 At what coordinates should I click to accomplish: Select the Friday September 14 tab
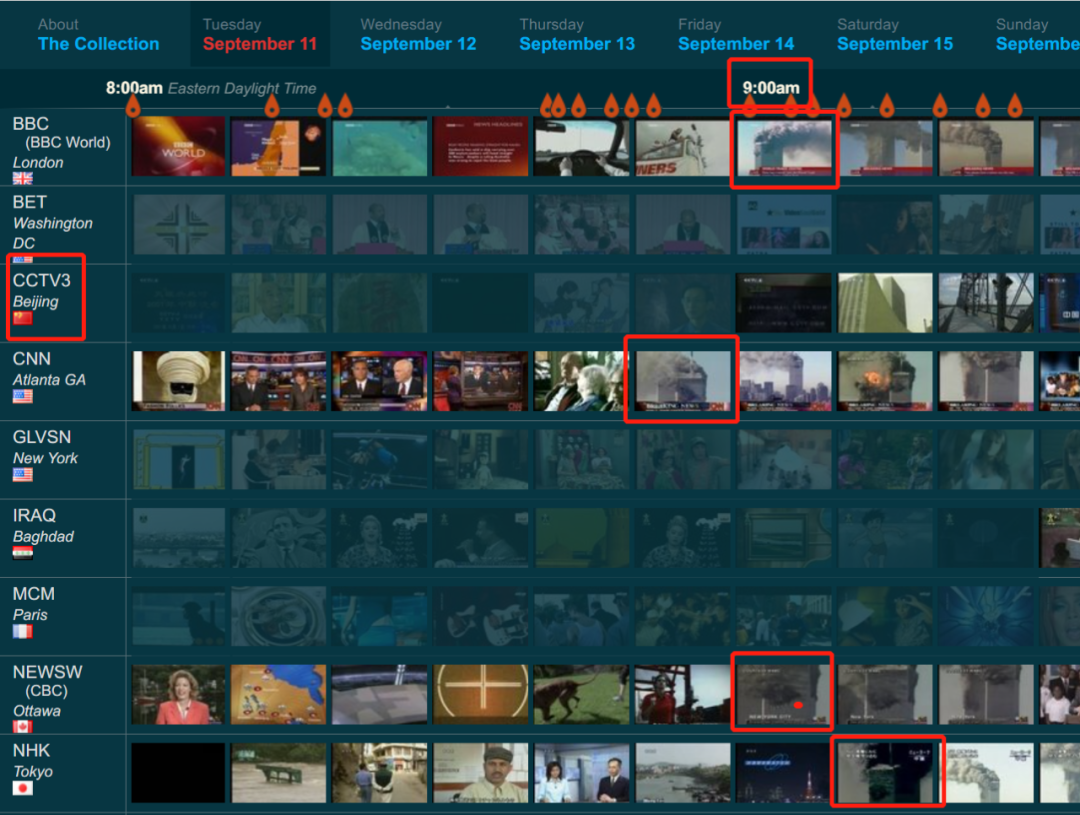736,35
